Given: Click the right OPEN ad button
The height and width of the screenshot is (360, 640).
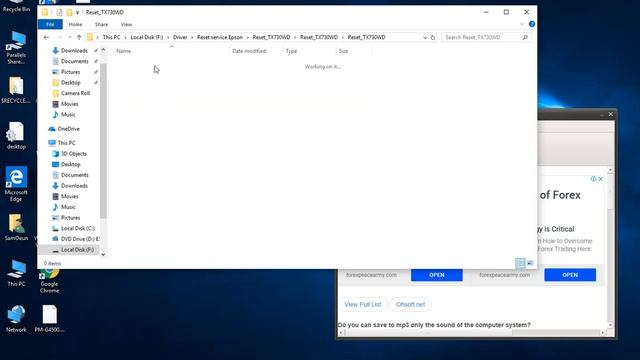Looking at the screenshot, I should coord(570,275).
